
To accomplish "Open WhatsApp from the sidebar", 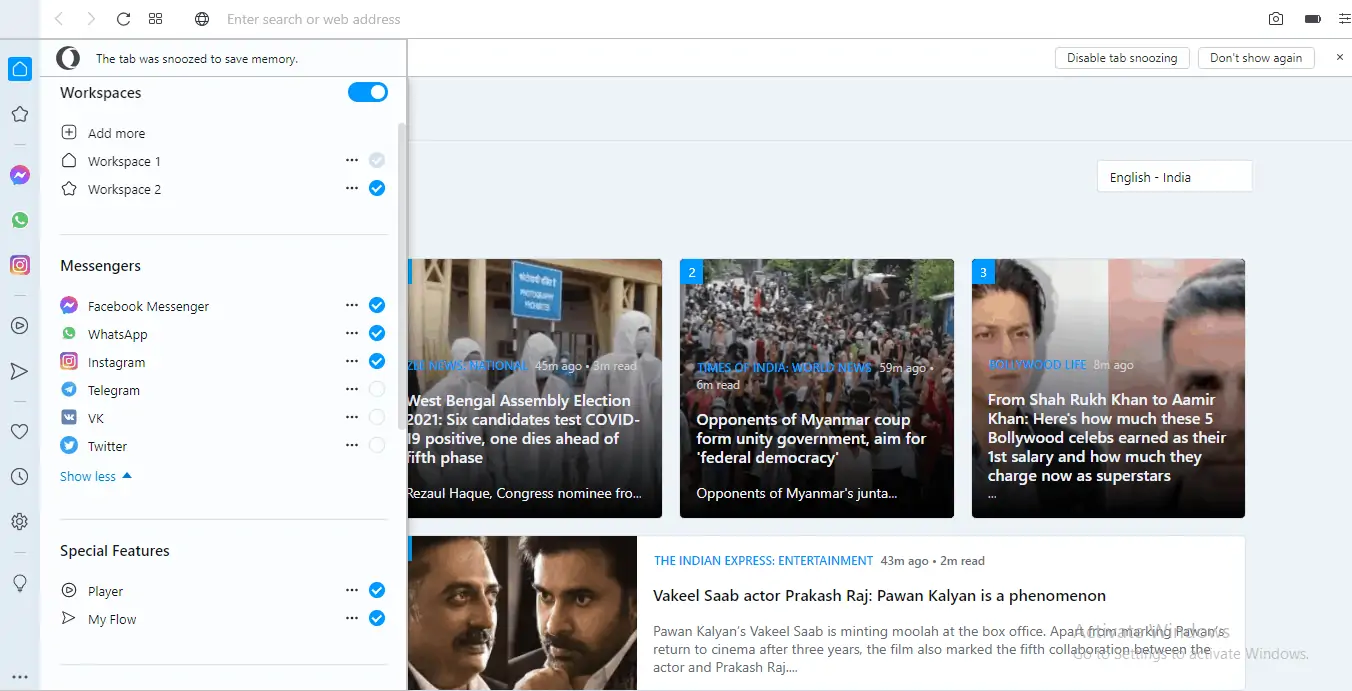I will [20, 220].
